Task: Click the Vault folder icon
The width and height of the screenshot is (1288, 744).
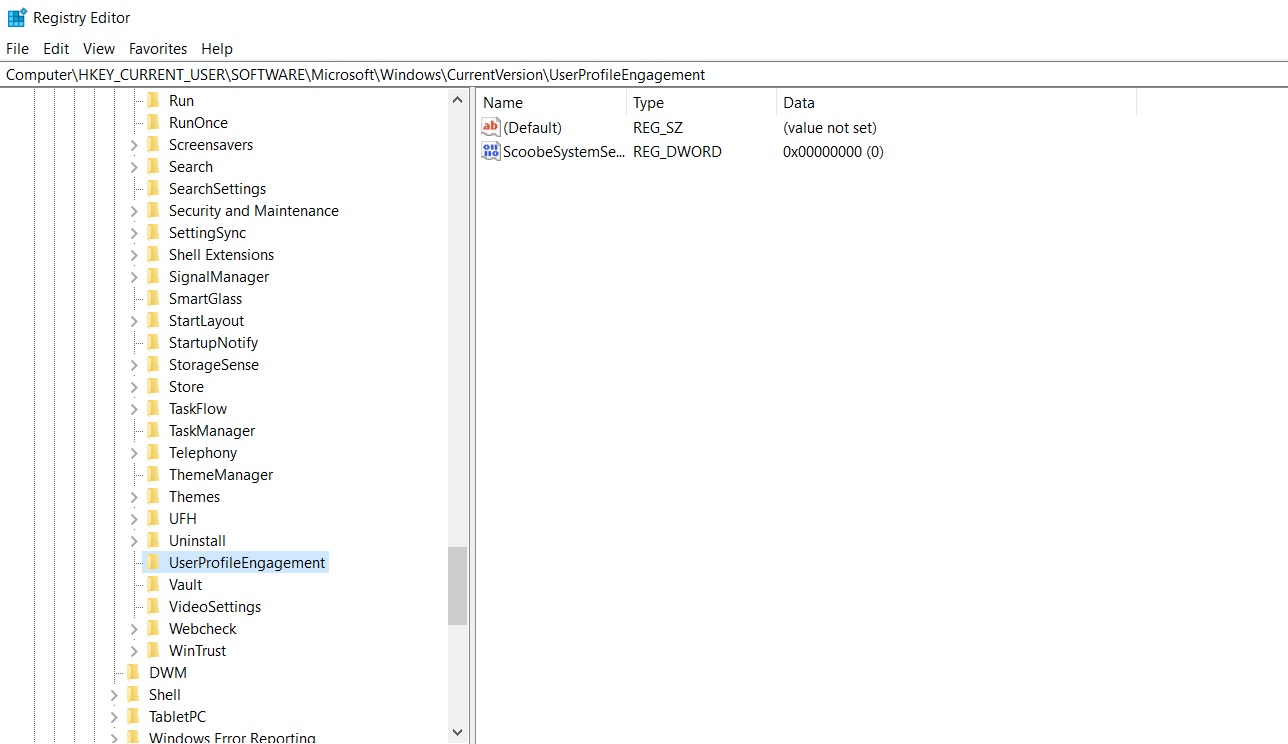Action: tap(153, 584)
